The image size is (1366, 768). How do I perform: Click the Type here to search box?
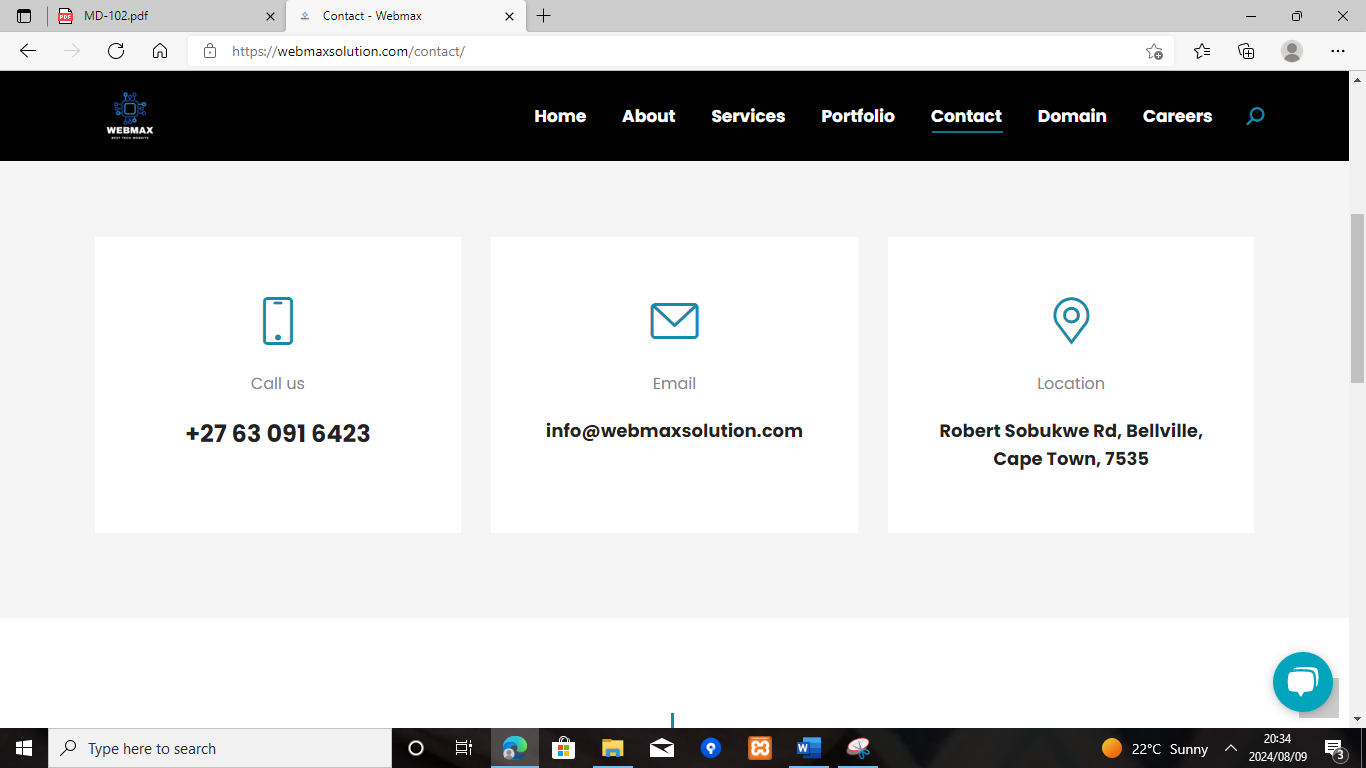pyautogui.click(x=220, y=748)
